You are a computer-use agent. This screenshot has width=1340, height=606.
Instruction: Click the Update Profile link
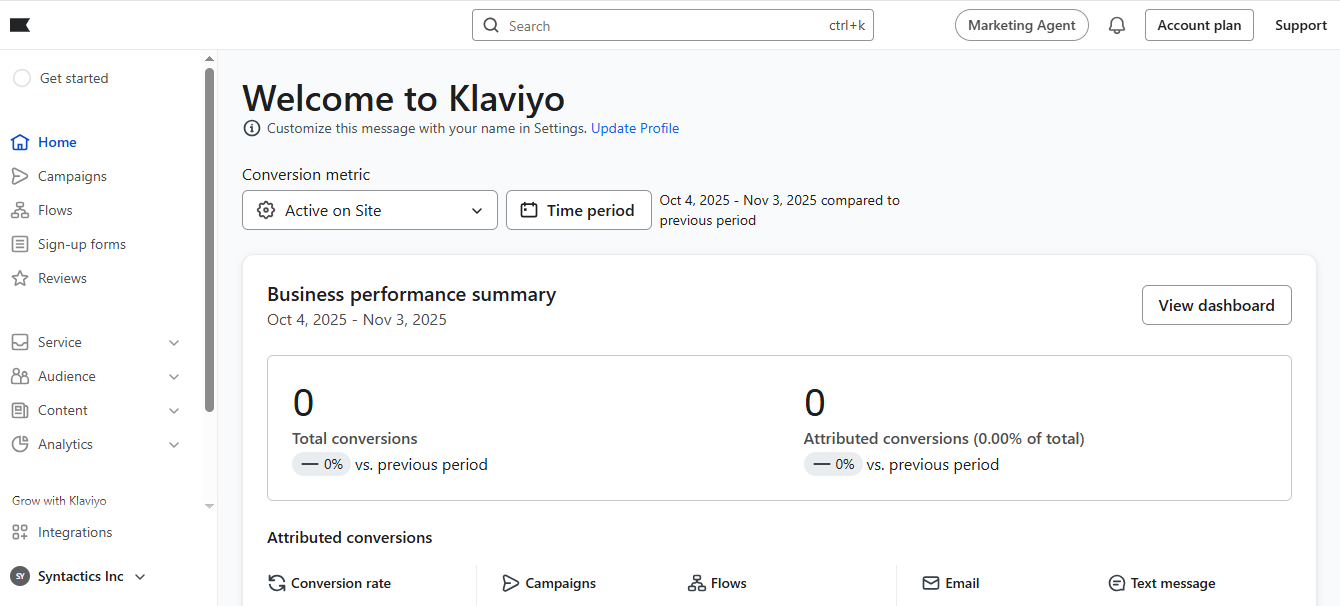click(635, 128)
